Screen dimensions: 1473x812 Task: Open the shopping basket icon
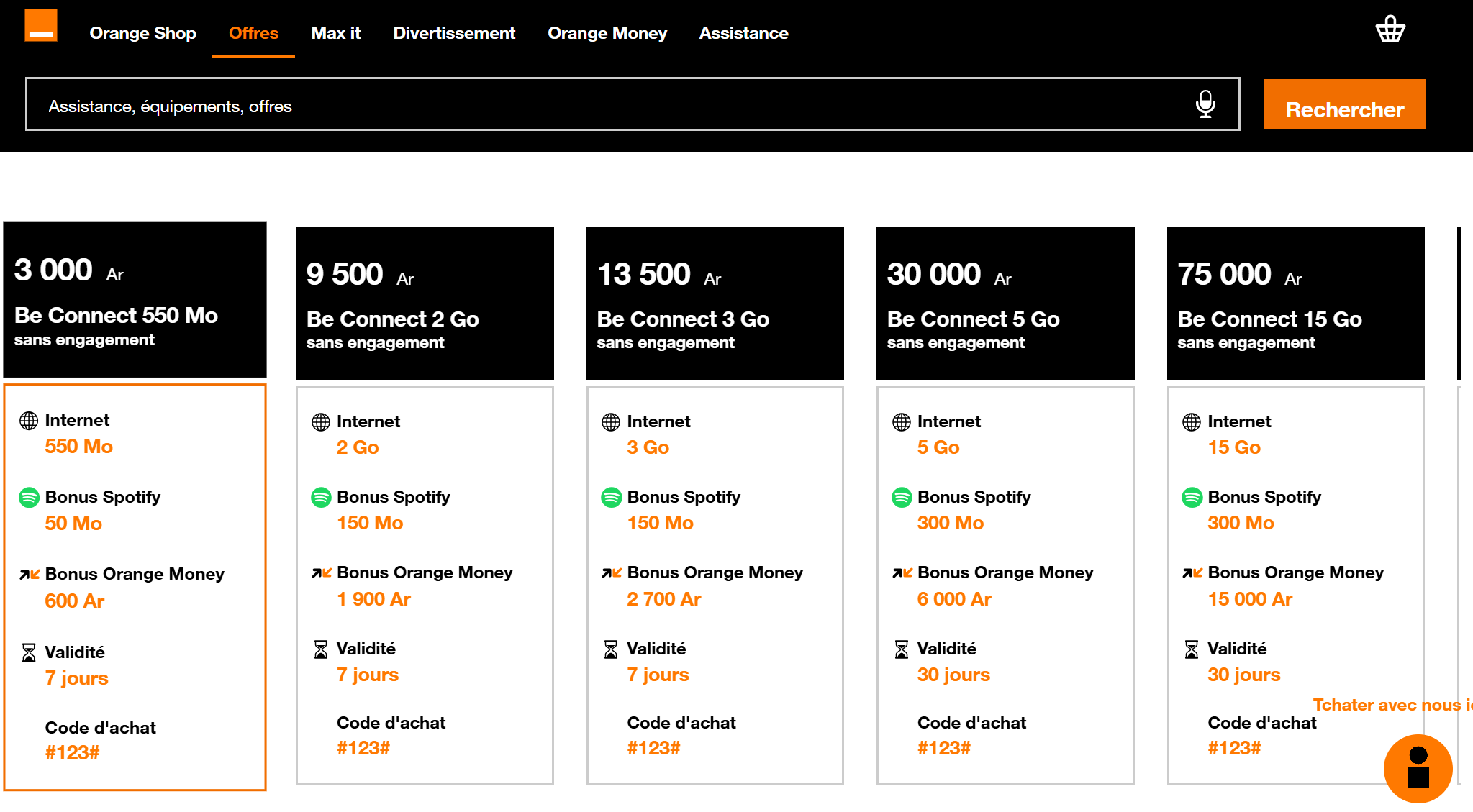pos(1390,29)
